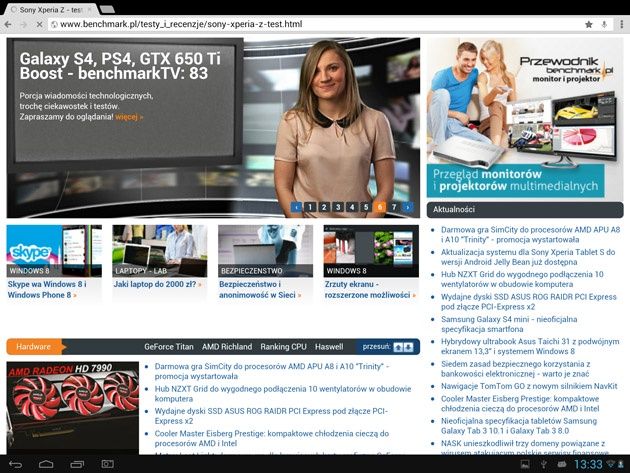Select slide 2 in banner pager

(324, 207)
